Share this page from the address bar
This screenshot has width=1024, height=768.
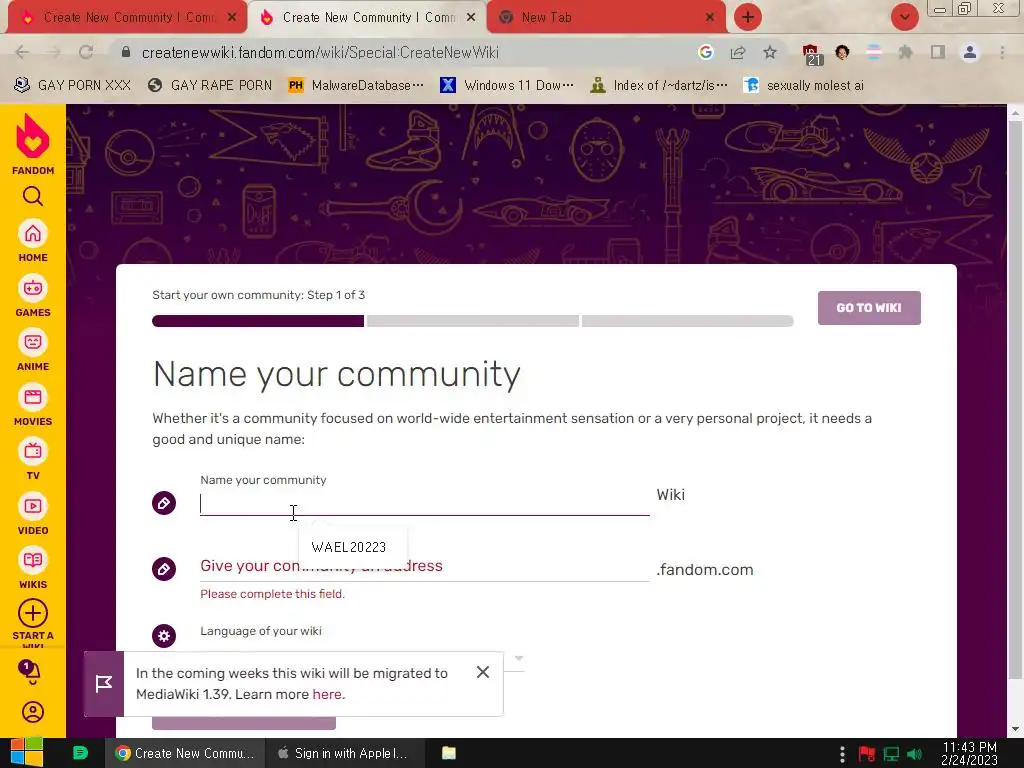[x=738, y=52]
